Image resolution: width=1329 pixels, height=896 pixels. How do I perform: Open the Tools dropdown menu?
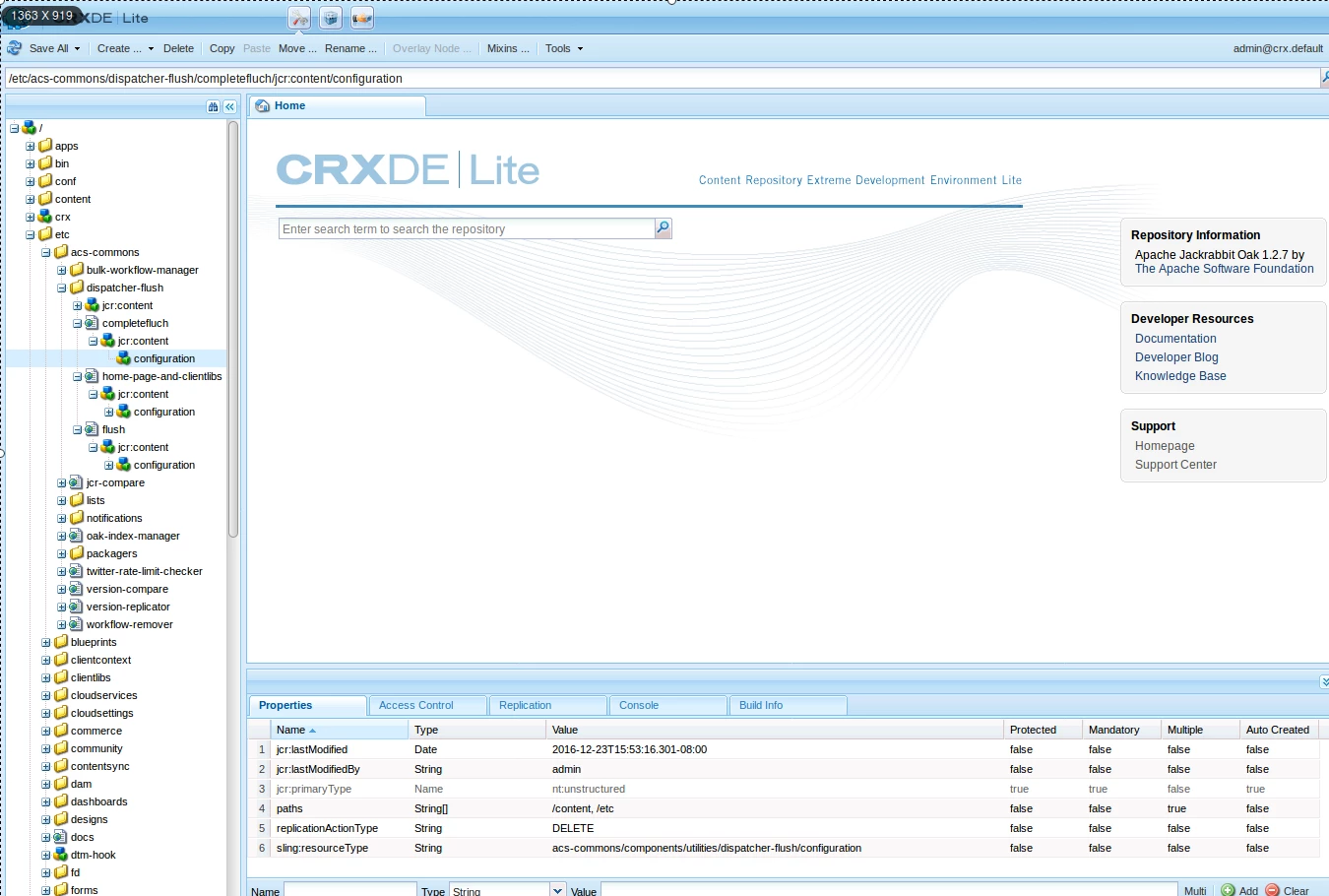pos(564,48)
